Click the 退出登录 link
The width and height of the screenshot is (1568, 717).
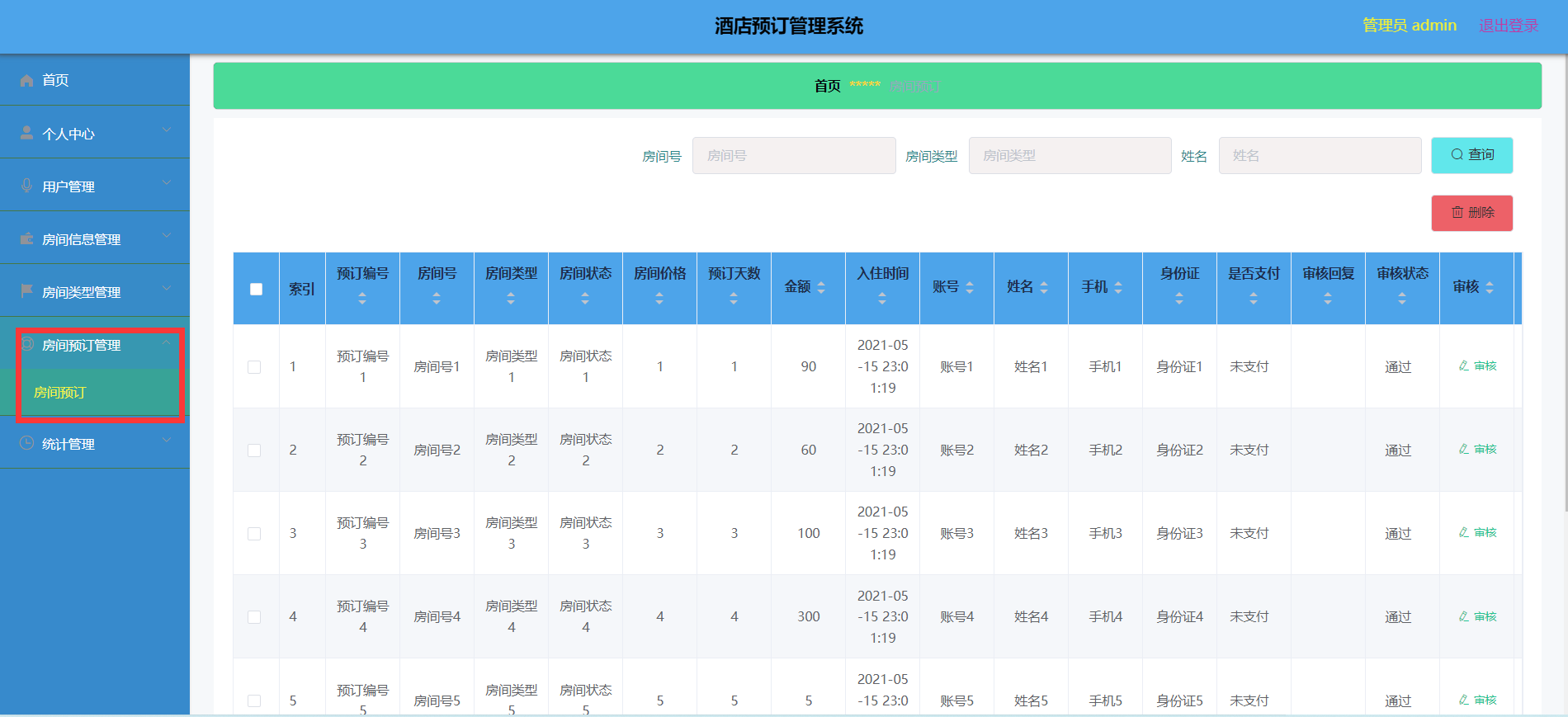(x=1508, y=26)
